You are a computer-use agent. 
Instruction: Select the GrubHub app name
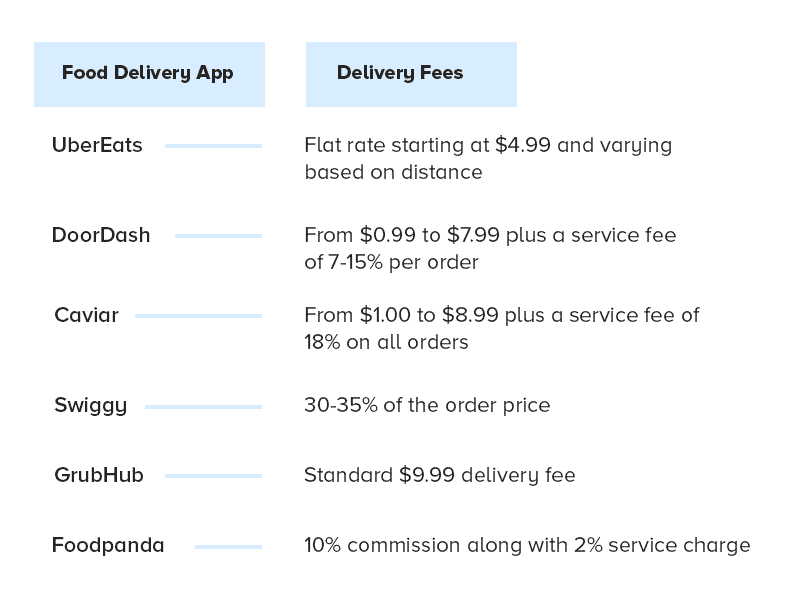[x=99, y=475]
